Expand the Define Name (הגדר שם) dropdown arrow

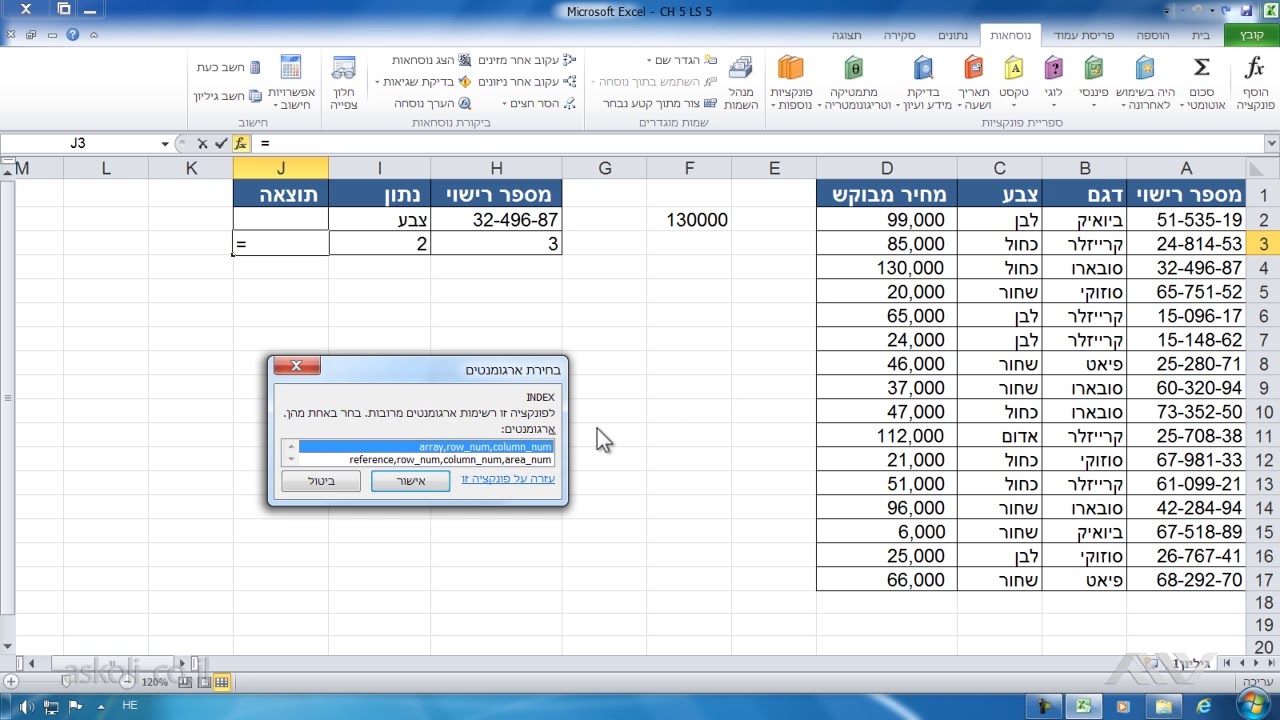[x=650, y=60]
